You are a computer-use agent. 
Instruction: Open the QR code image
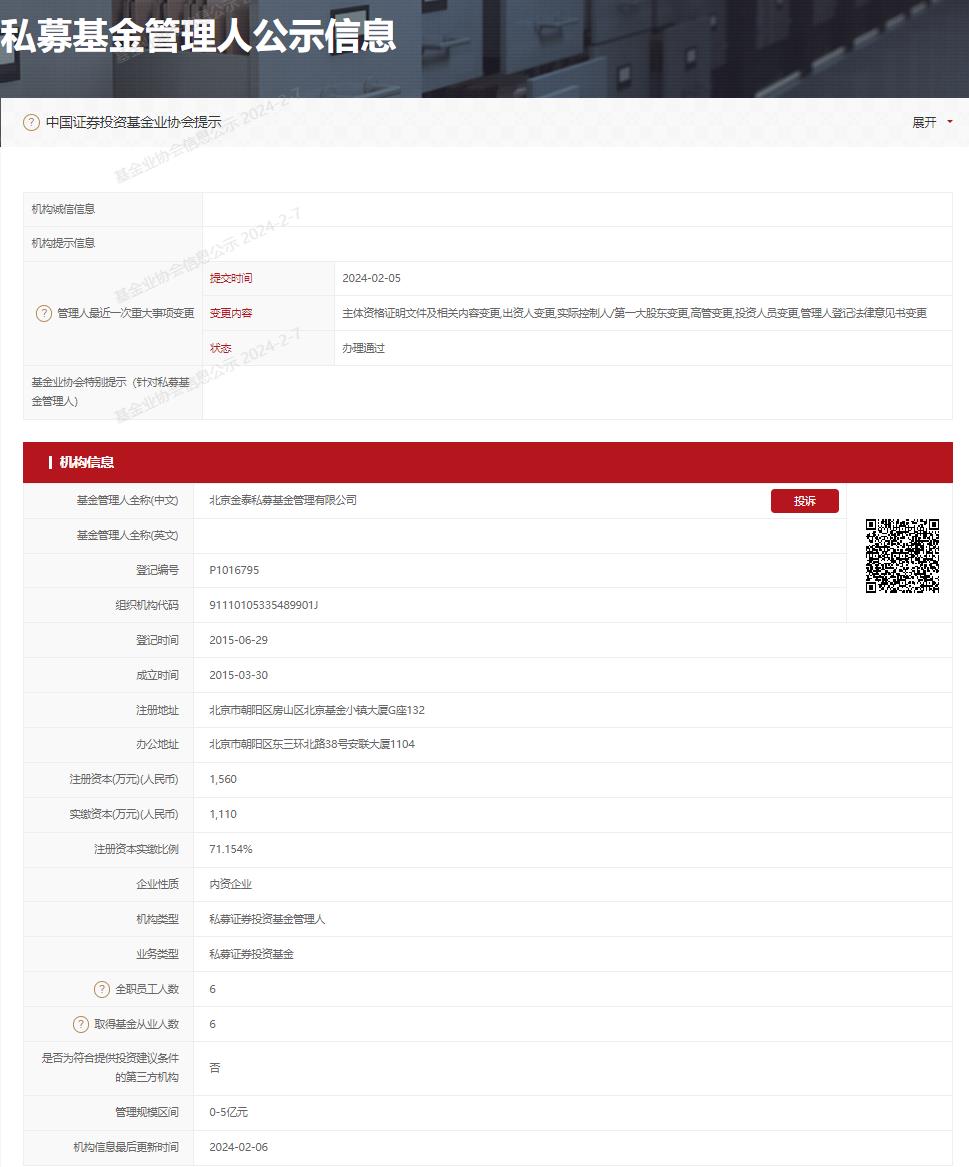[x=902, y=556]
